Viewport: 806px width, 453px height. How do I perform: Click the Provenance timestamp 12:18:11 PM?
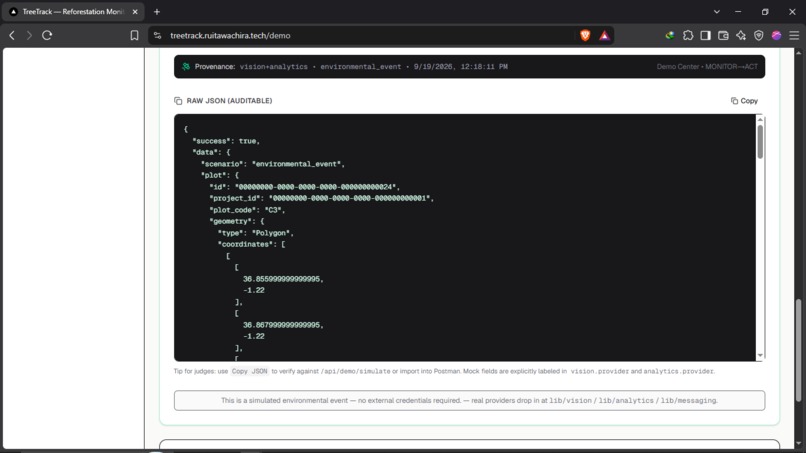tap(484, 67)
